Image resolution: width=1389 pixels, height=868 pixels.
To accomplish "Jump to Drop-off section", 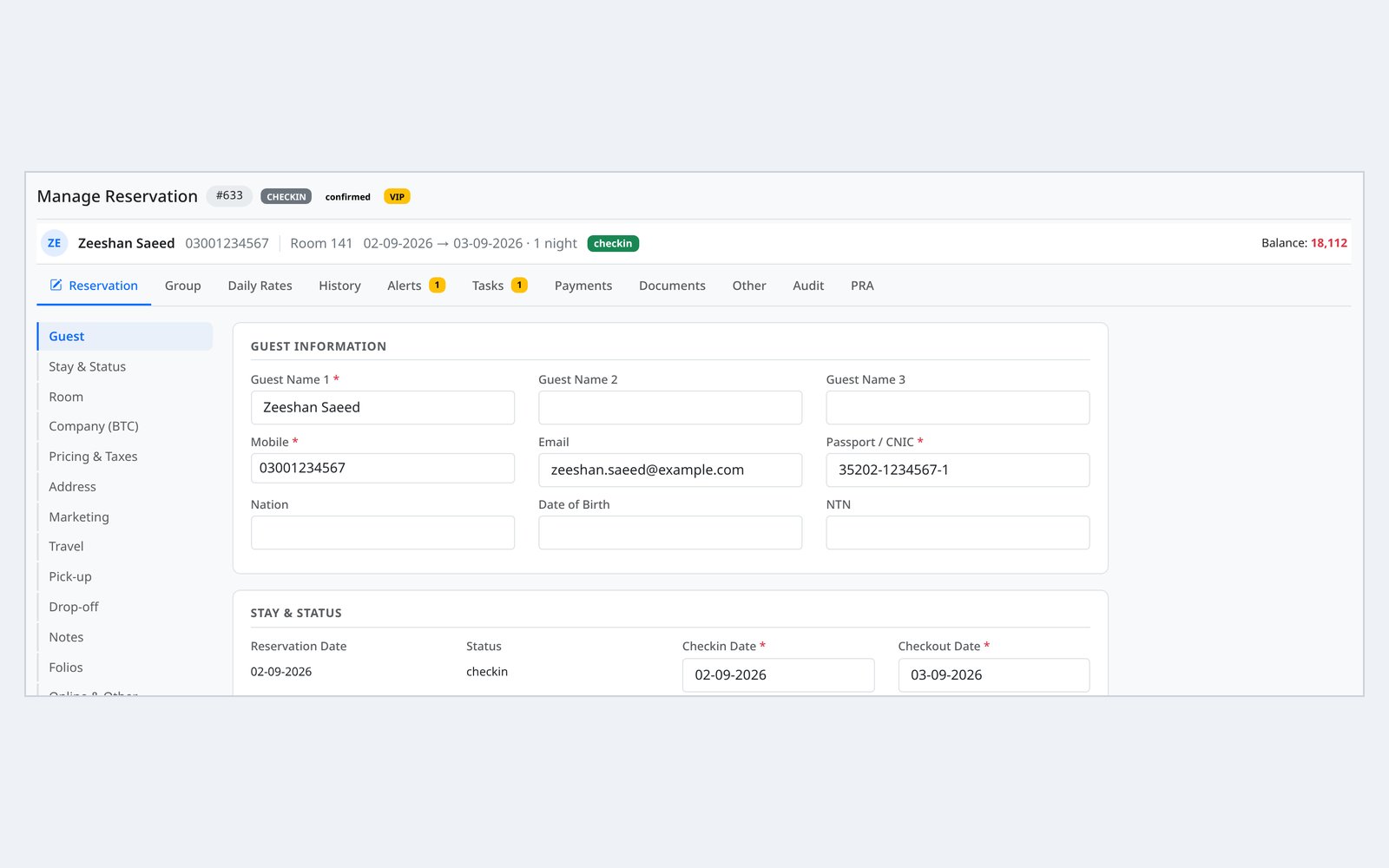I will pos(125,607).
